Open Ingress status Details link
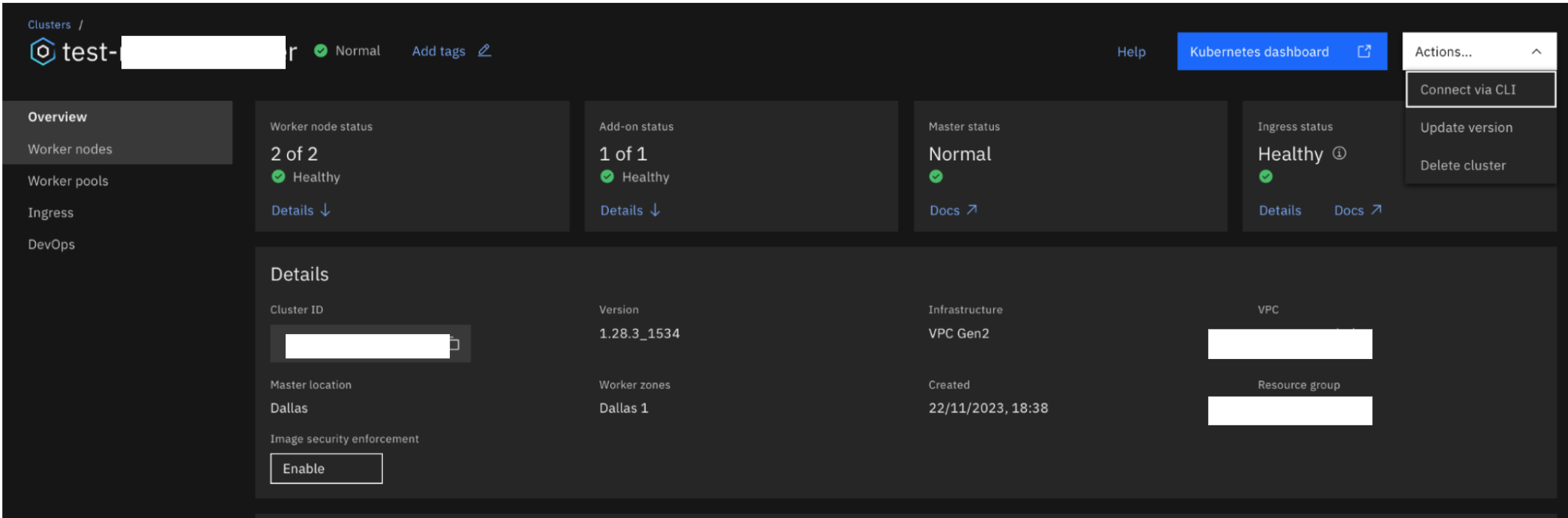This screenshot has height=518, width=1568. click(1279, 210)
